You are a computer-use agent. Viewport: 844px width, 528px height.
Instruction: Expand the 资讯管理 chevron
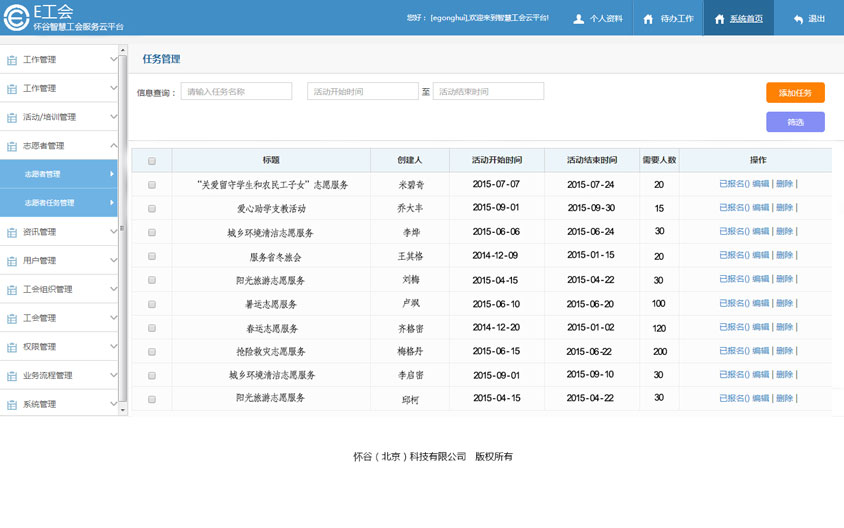pos(114,231)
